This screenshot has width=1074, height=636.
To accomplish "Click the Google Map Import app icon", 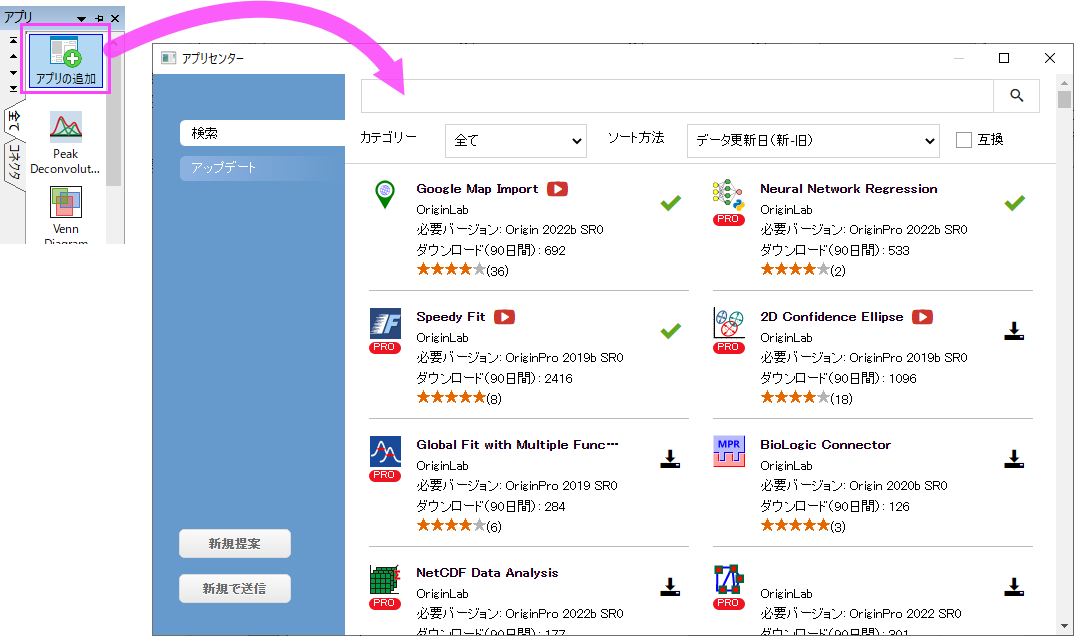I will [385, 194].
